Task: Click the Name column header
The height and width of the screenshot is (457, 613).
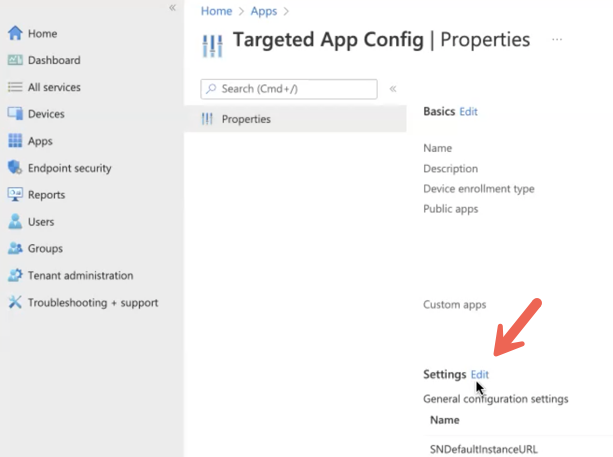Action: tap(445, 420)
